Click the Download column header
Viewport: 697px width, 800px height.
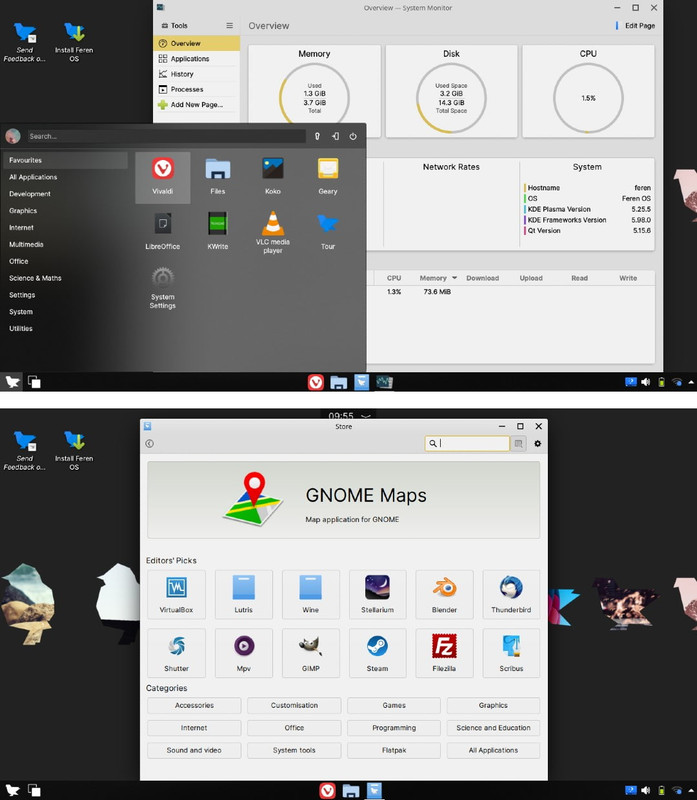point(482,278)
